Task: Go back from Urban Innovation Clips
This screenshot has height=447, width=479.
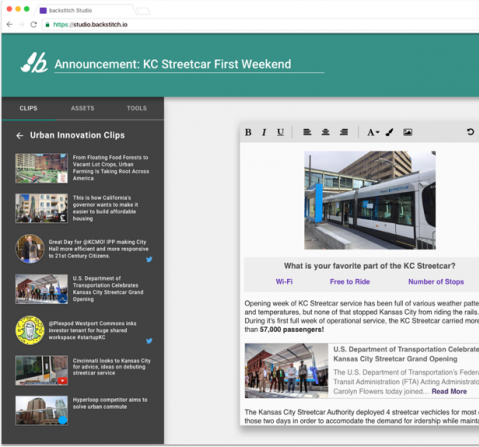Action: [20, 135]
